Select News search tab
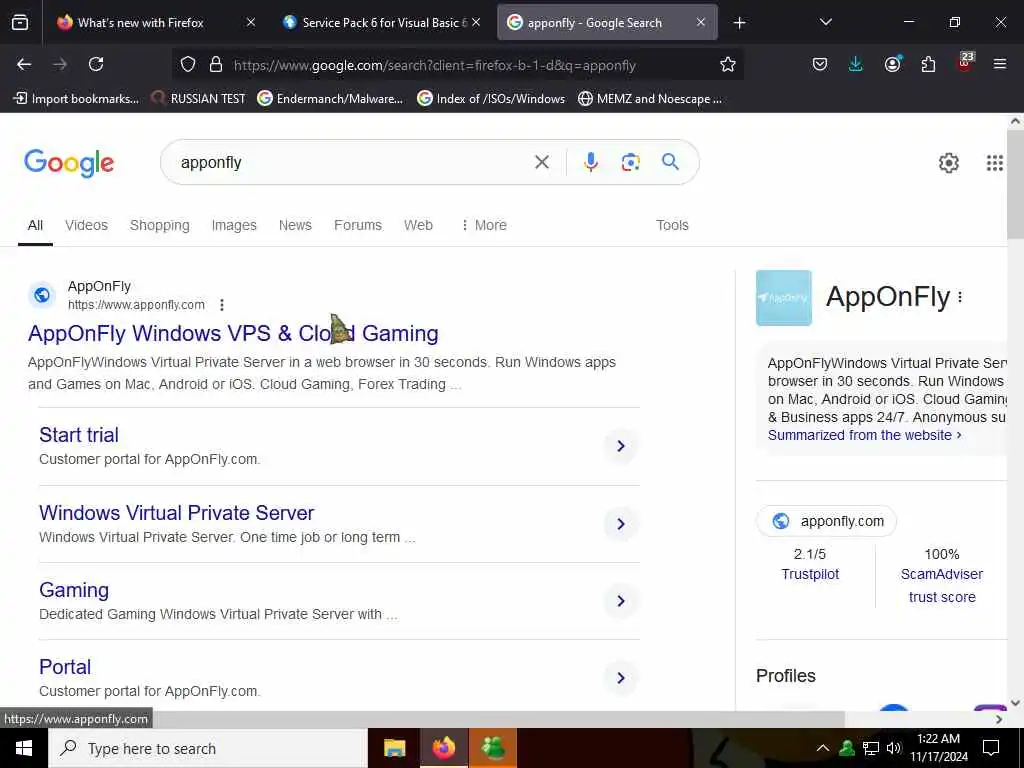 click(x=295, y=225)
